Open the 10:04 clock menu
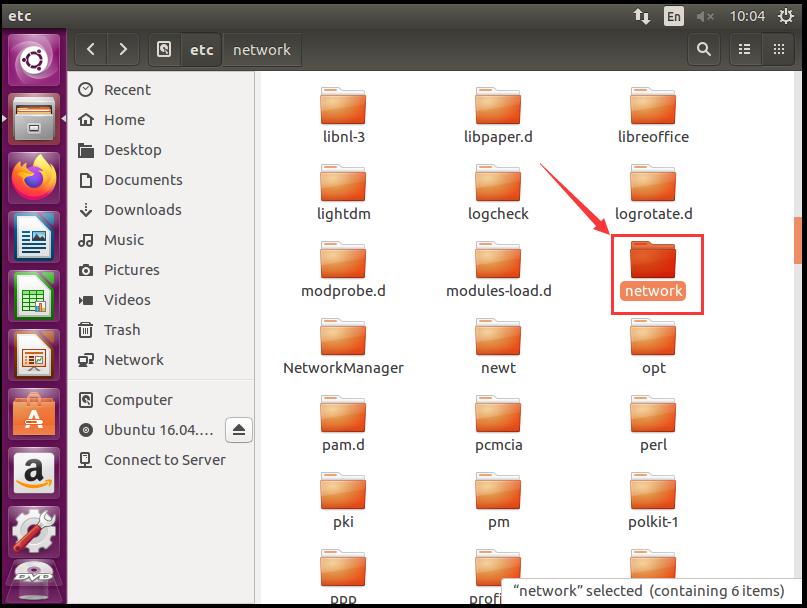 [747, 16]
